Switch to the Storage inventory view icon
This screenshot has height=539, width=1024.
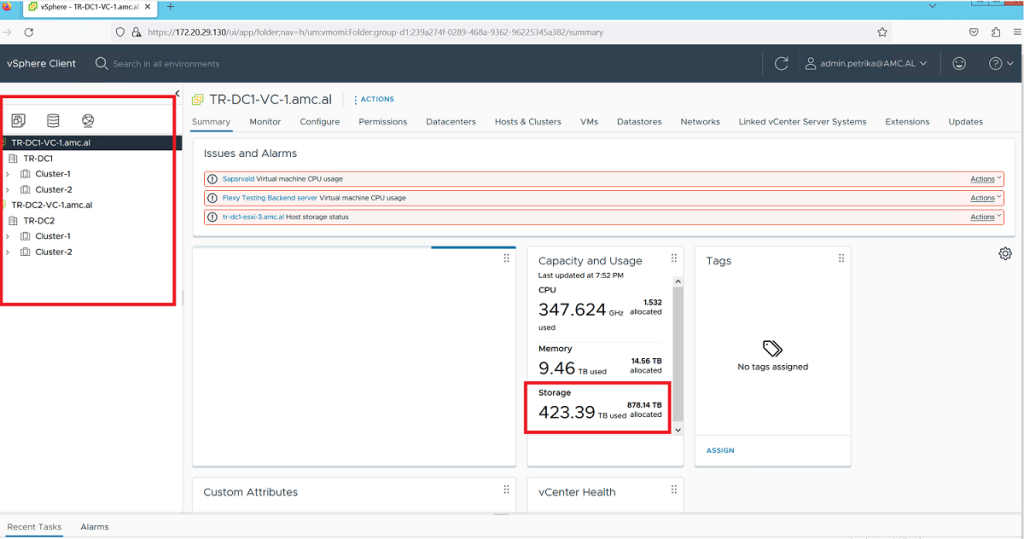pyautogui.click(x=53, y=121)
